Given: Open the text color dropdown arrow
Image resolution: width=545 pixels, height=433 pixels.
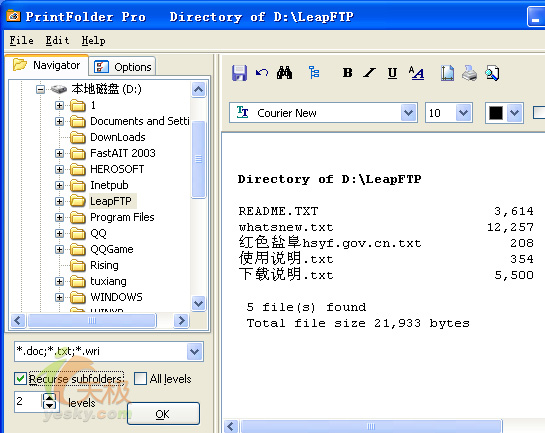Looking at the screenshot, I should (514, 113).
